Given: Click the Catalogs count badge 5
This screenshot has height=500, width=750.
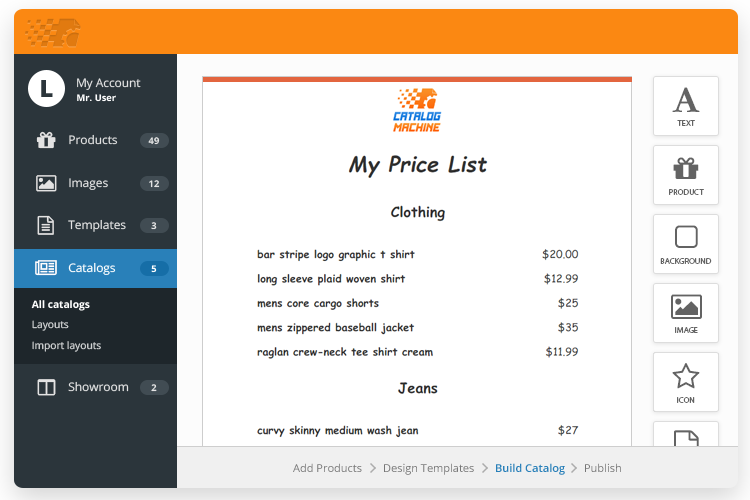Looking at the screenshot, I should pos(154,268).
